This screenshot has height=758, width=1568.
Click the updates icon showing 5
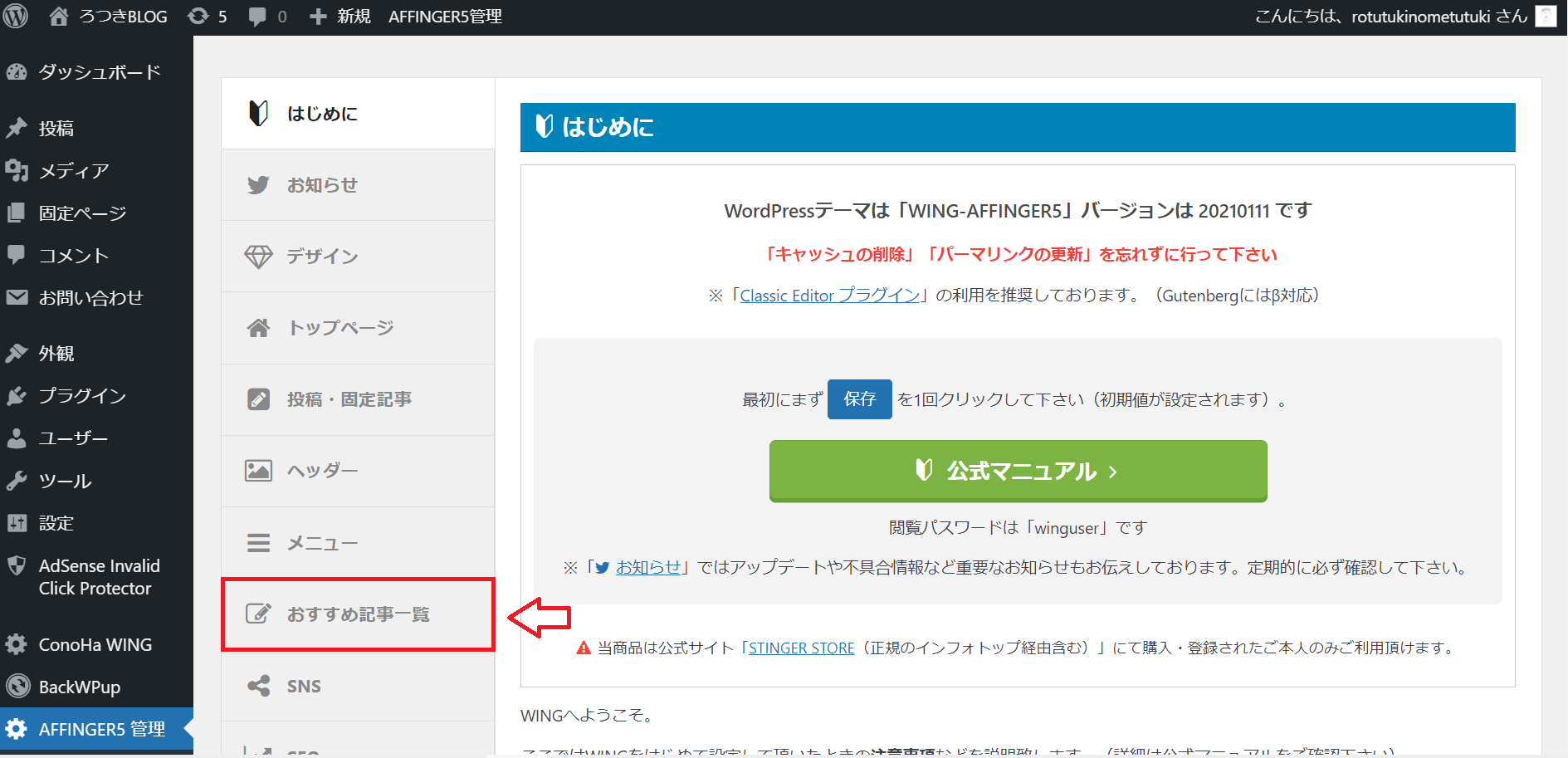(198, 16)
